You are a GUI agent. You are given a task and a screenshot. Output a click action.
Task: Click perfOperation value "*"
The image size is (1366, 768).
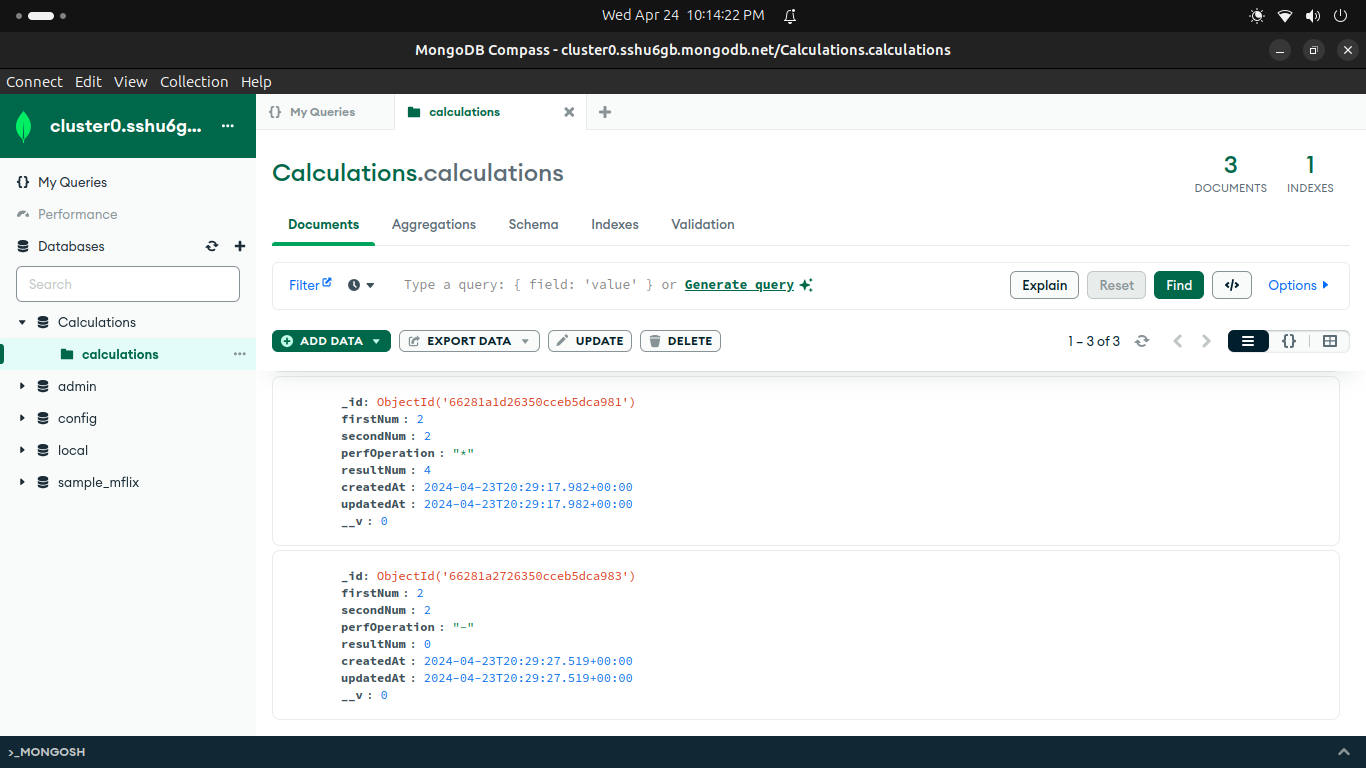[x=463, y=453]
